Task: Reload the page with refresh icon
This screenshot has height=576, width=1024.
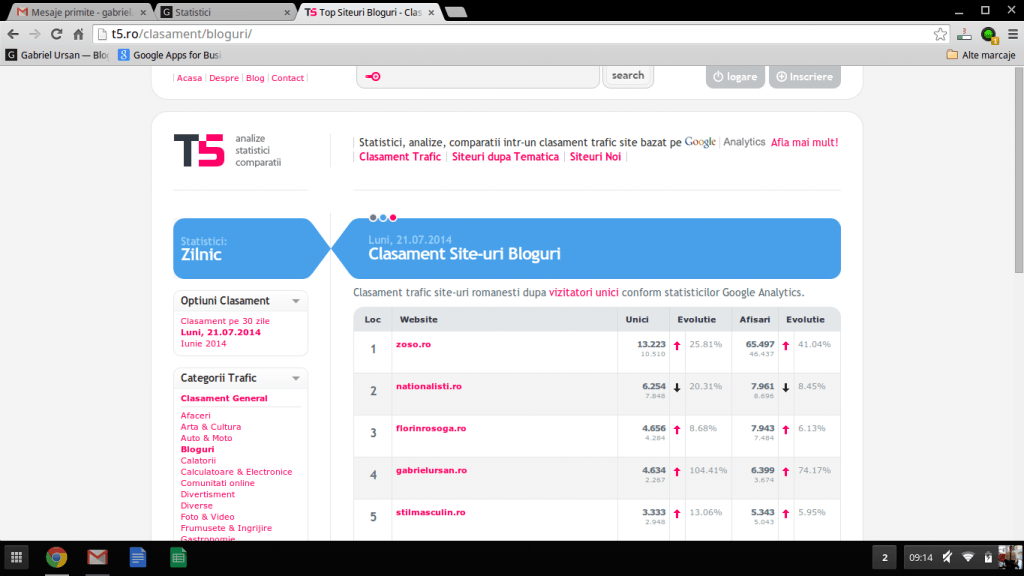Action: click(x=57, y=34)
